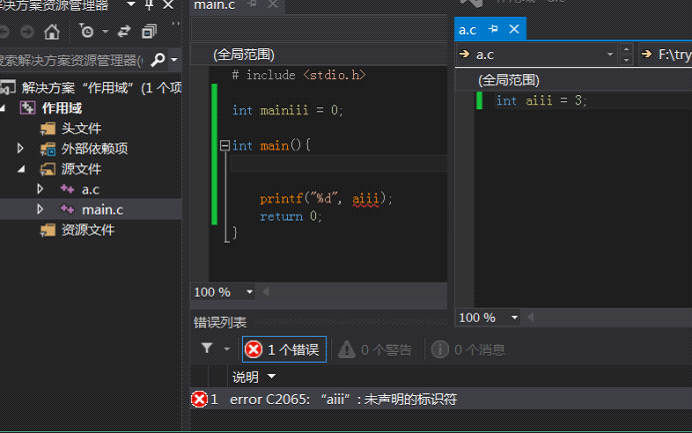The height and width of the screenshot is (433, 692).
Task: Click the collapse all icon in Solution Explorer
Action: [x=149, y=31]
